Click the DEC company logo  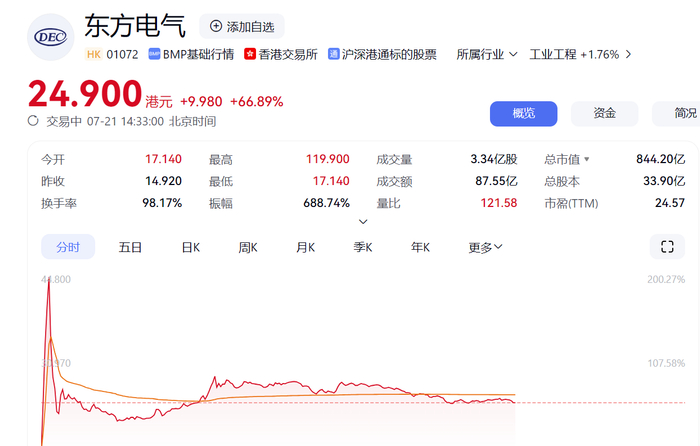click(50, 37)
